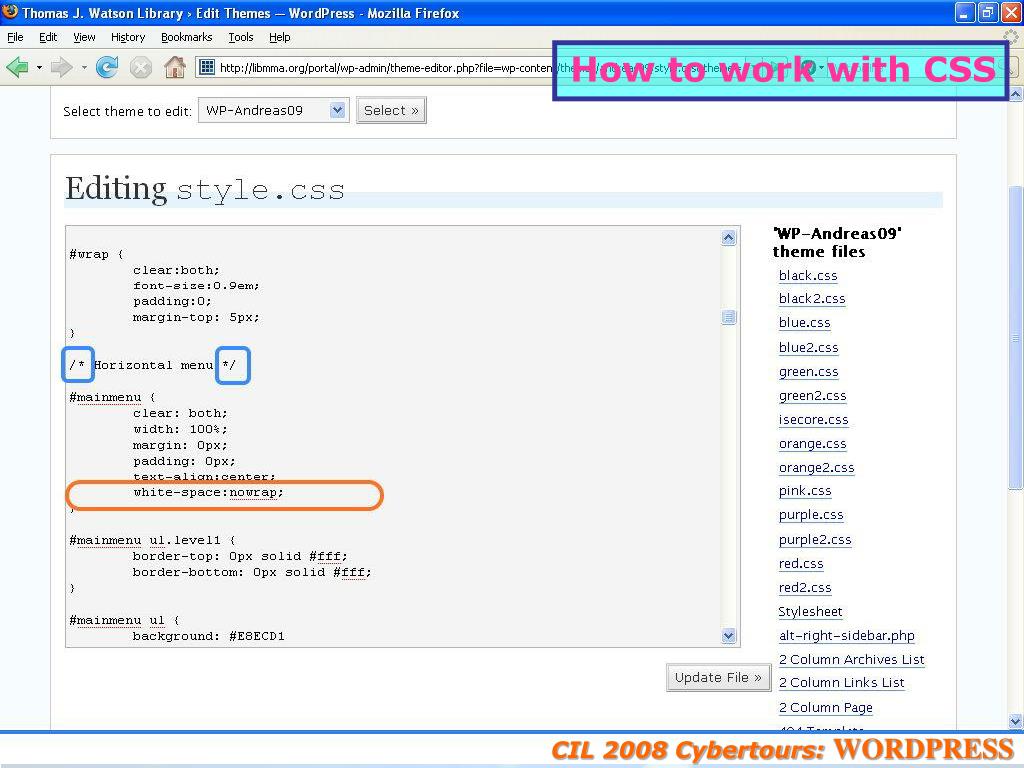Open the Edit menu
Image resolution: width=1024 pixels, height=768 pixels.
pos(48,37)
